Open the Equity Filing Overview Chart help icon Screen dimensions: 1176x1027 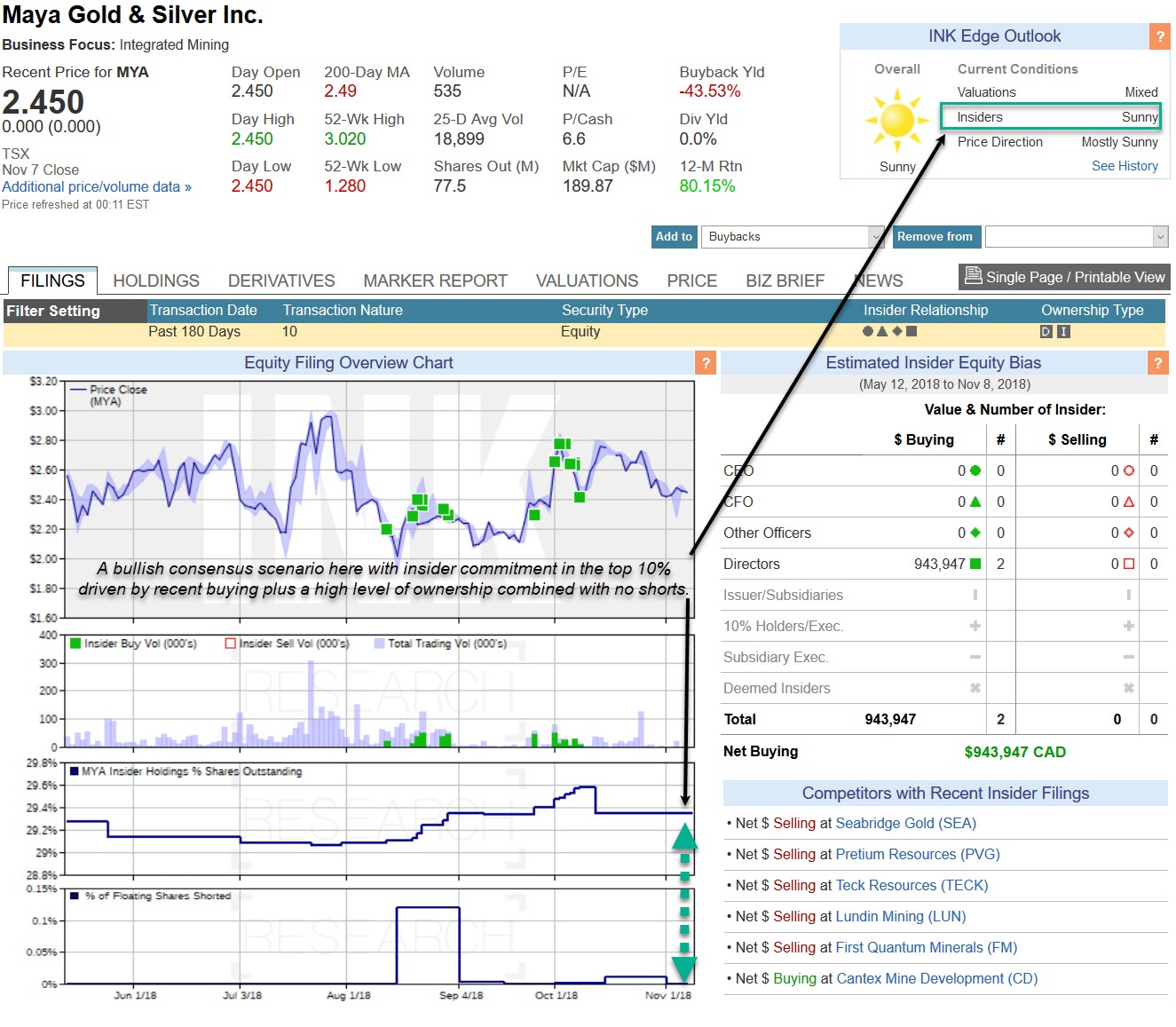tap(706, 362)
